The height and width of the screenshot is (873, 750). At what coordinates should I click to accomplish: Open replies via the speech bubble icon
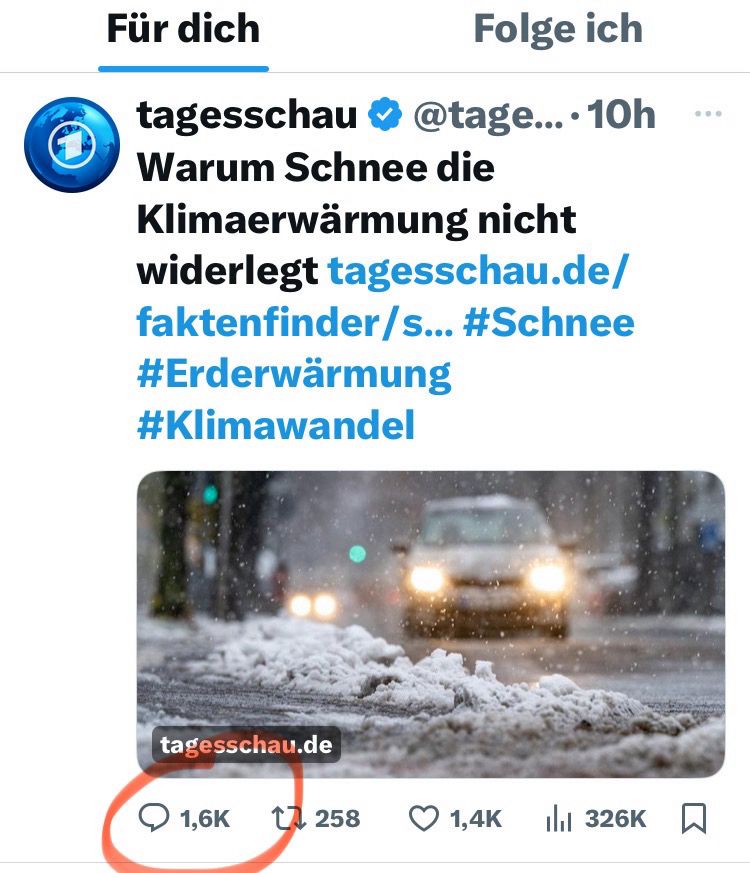[153, 818]
